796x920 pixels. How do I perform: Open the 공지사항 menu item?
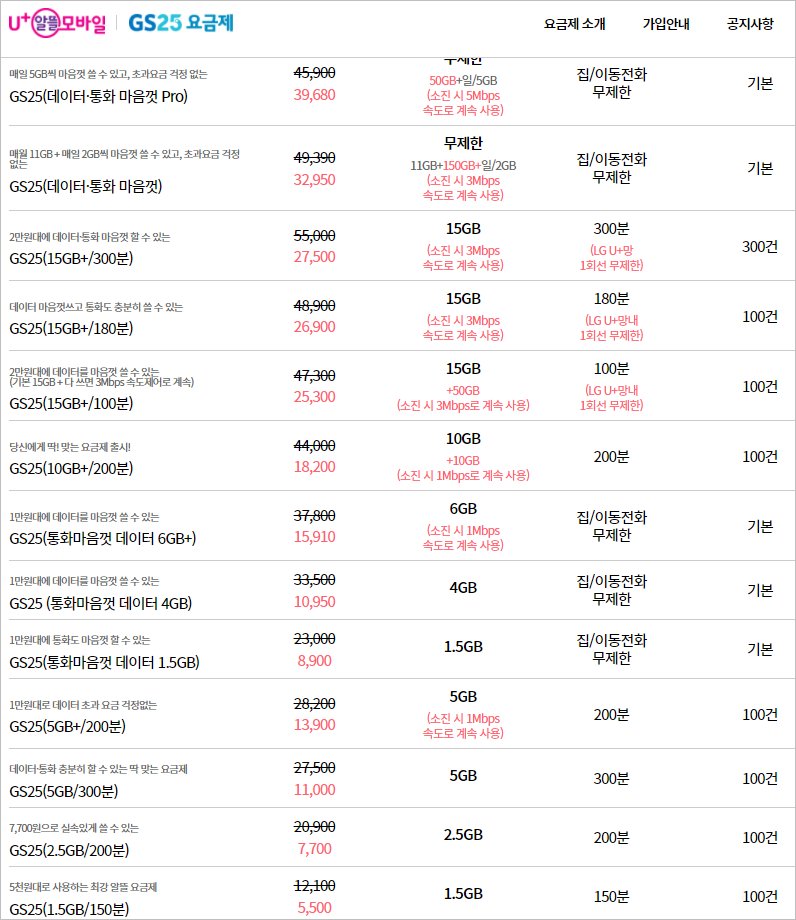click(750, 24)
